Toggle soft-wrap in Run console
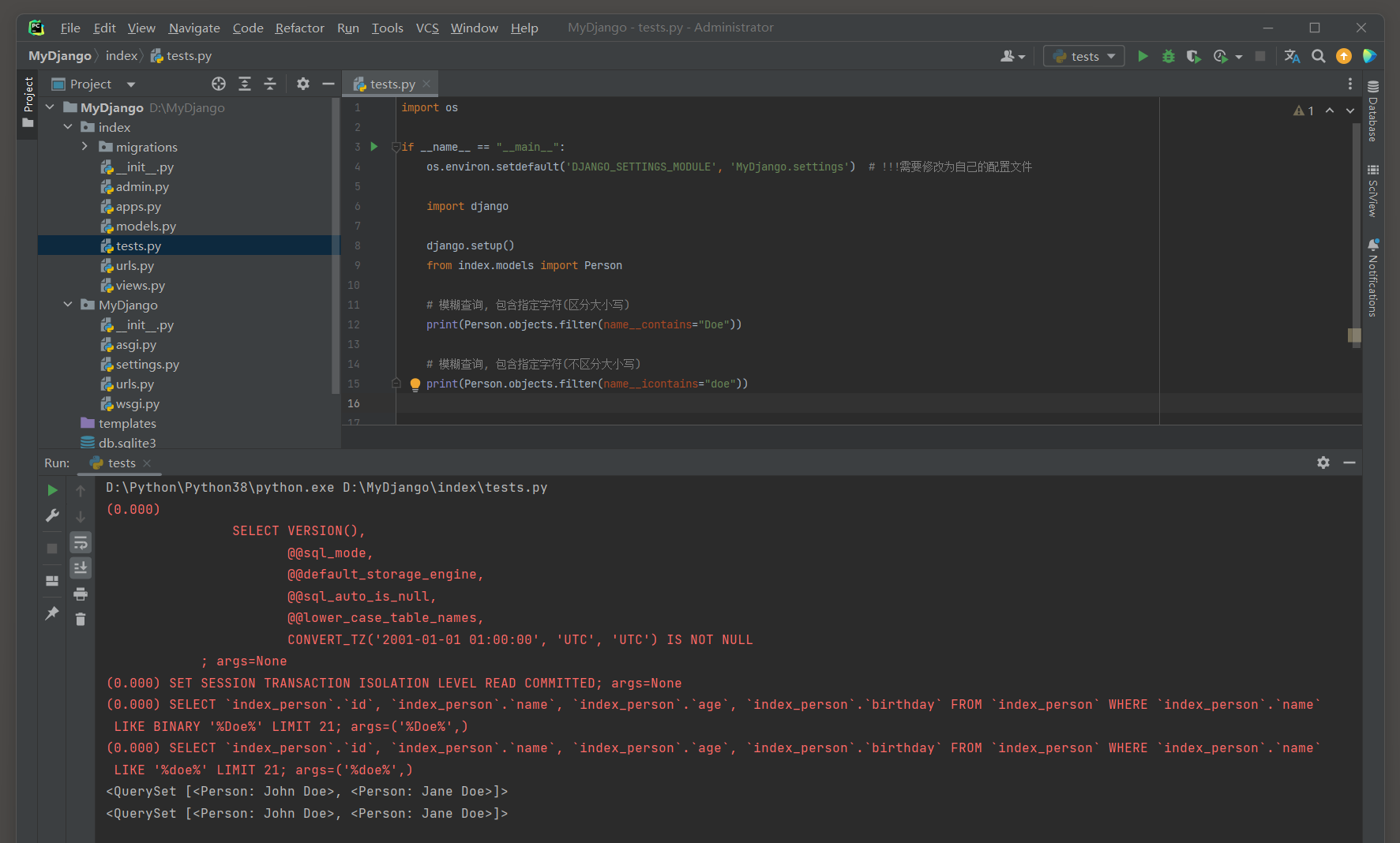 click(x=81, y=542)
